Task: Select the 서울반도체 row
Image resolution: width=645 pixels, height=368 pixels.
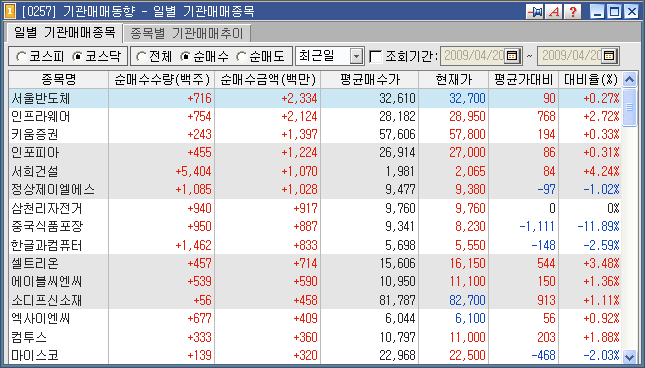Action: tap(315, 98)
